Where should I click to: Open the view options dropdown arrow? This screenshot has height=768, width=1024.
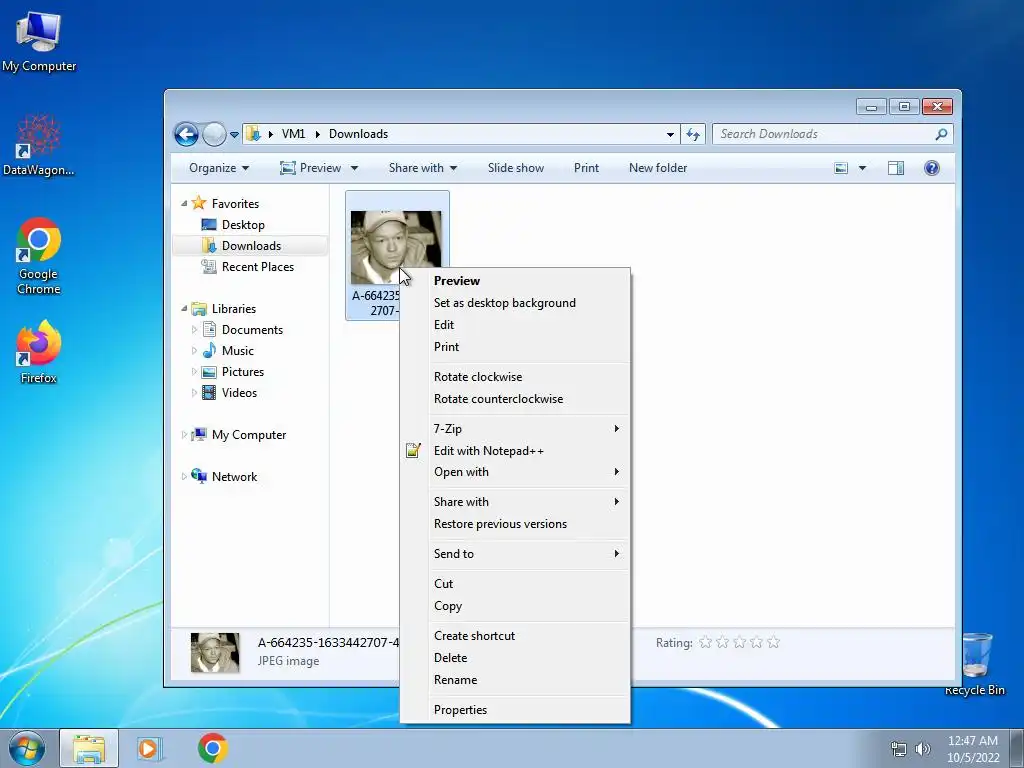[862, 168]
